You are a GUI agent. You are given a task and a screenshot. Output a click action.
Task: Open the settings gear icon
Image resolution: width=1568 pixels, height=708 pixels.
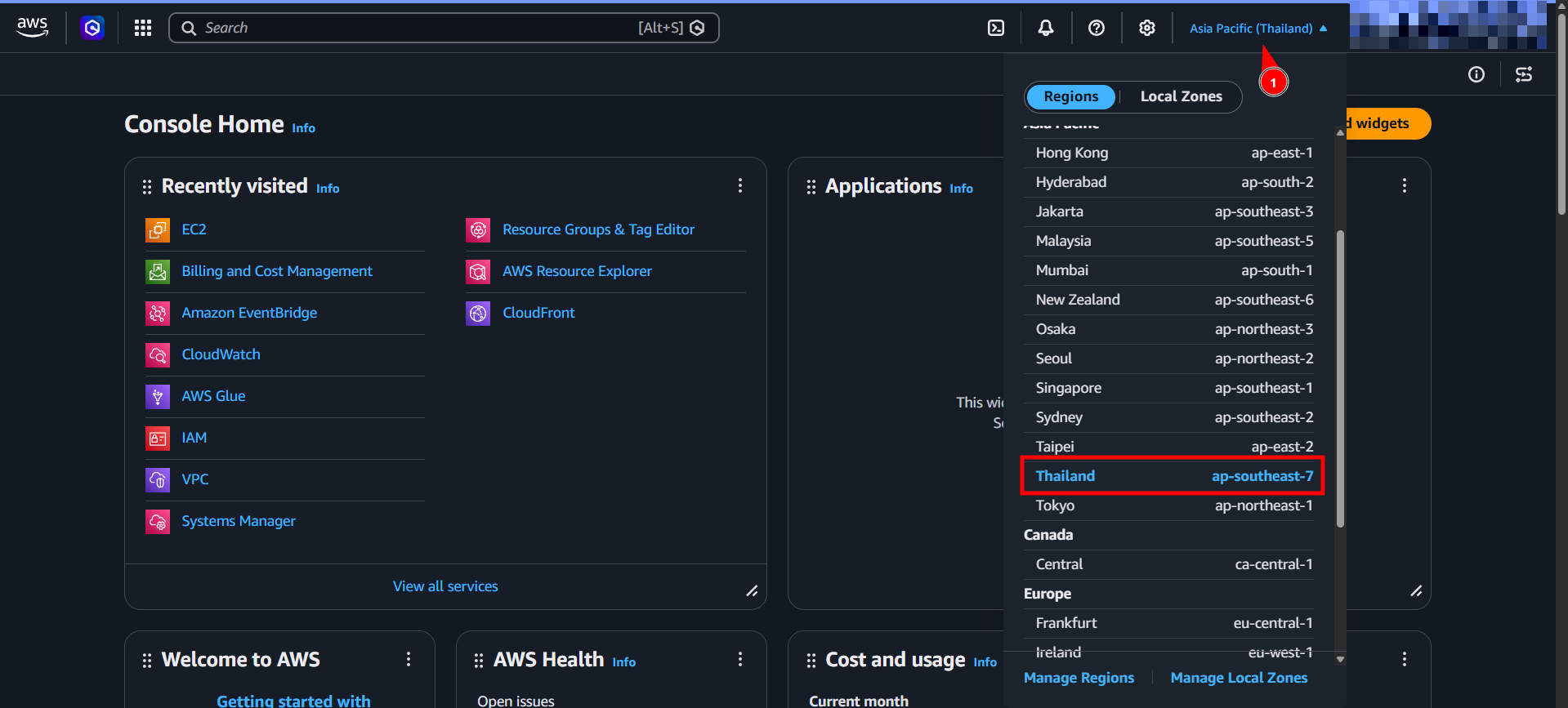point(1147,28)
